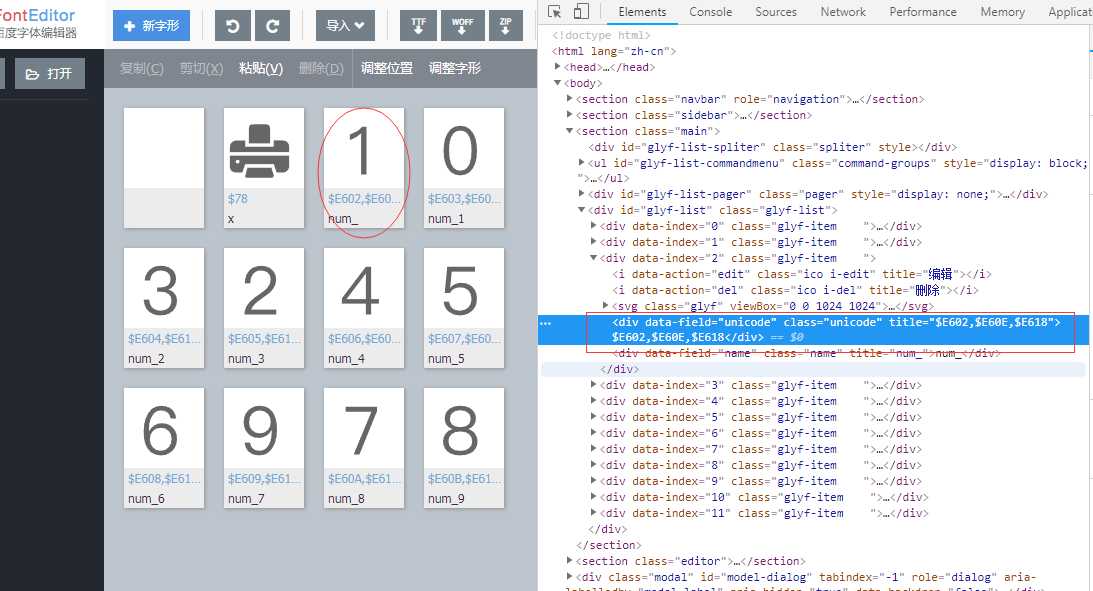
Task: Click the ellipsis on selected DOM row
Action: 546,323
